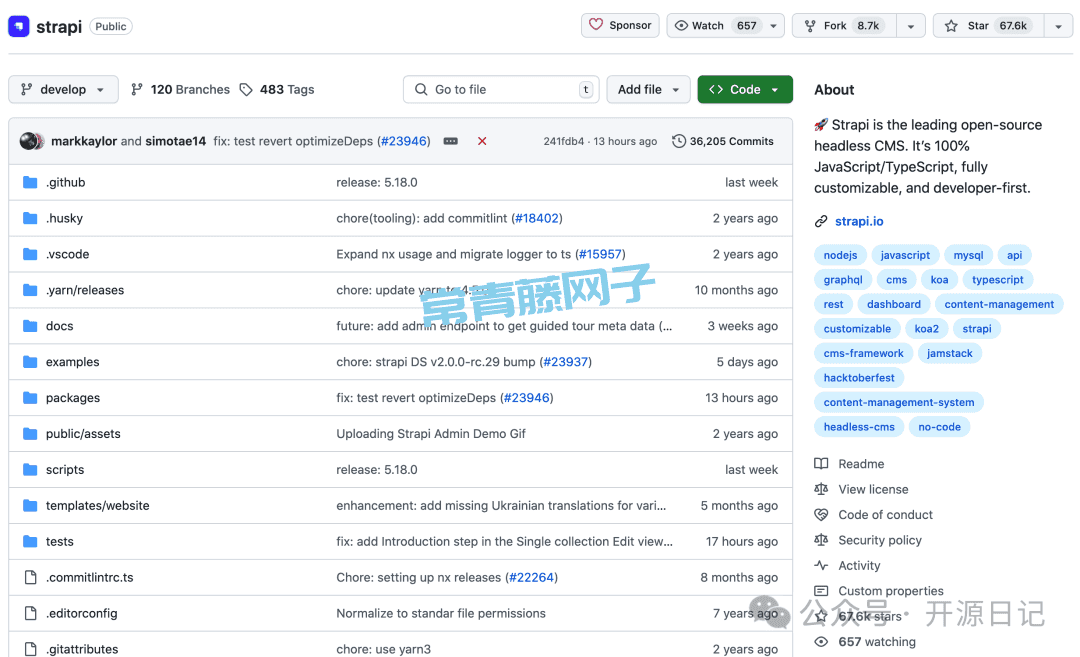Show failed checks red X status
The width and height of the screenshot is (1080, 657).
pyautogui.click(x=482, y=141)
